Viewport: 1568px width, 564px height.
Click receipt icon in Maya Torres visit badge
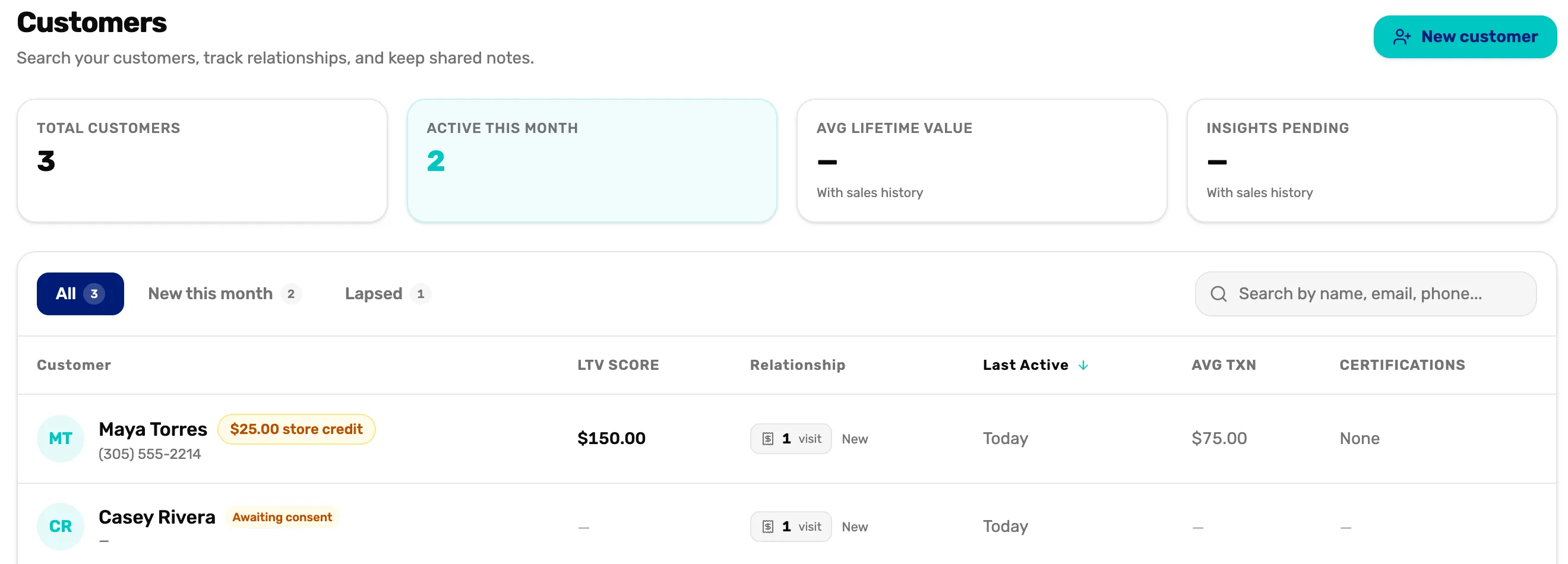click(x=767, y=439)
